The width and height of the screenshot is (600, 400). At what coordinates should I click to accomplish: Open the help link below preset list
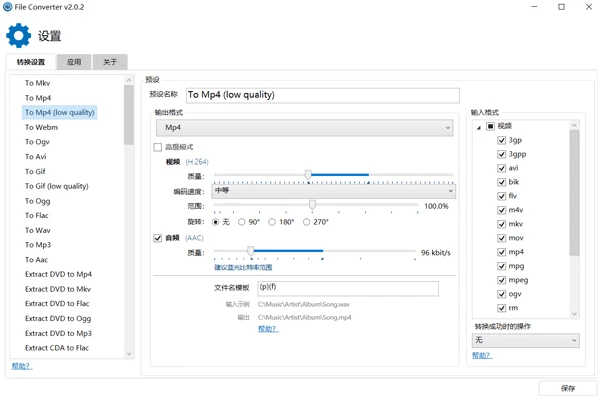pyautogui.click(x=22, y=366)
